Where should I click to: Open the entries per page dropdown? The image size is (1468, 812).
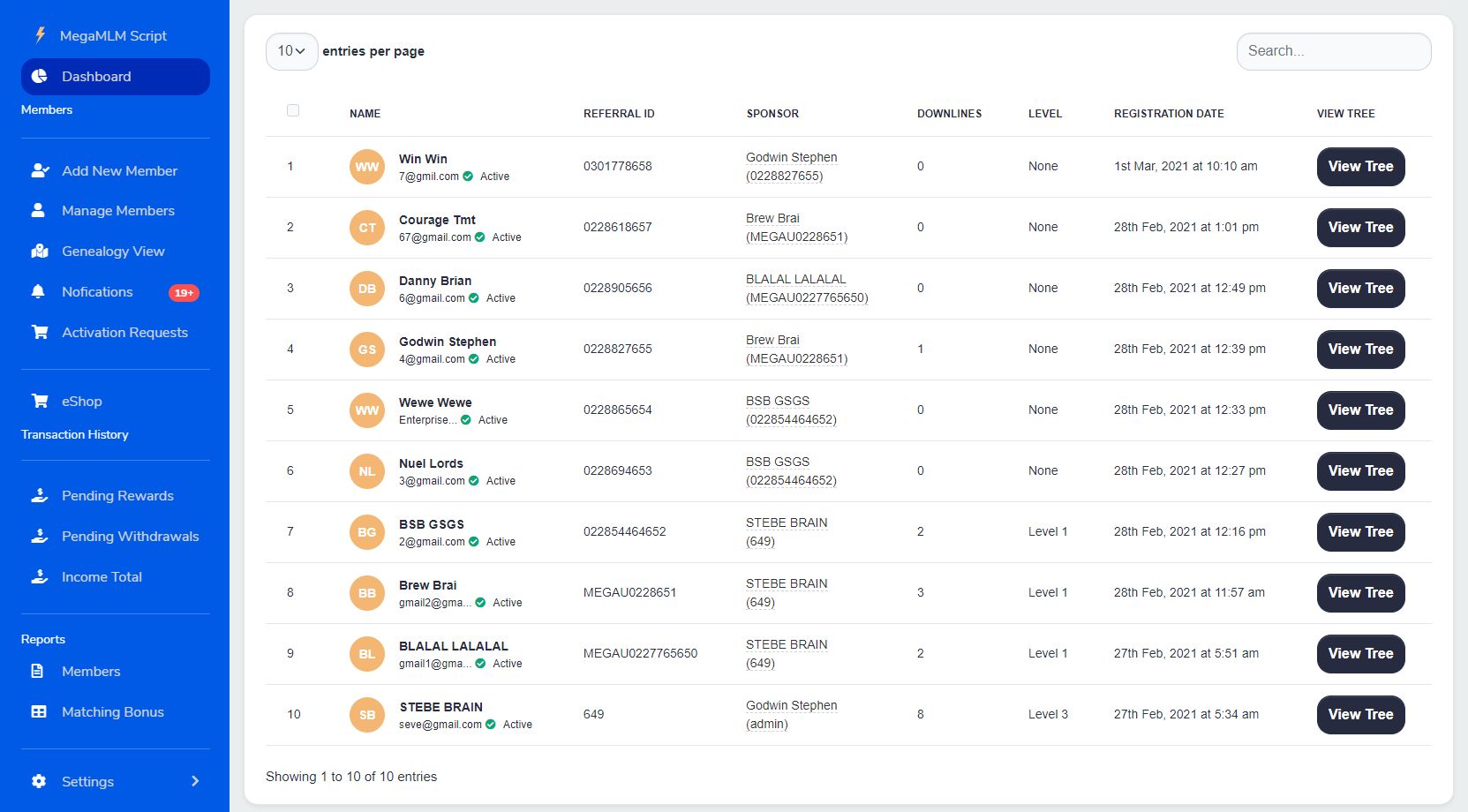point(291,51)
